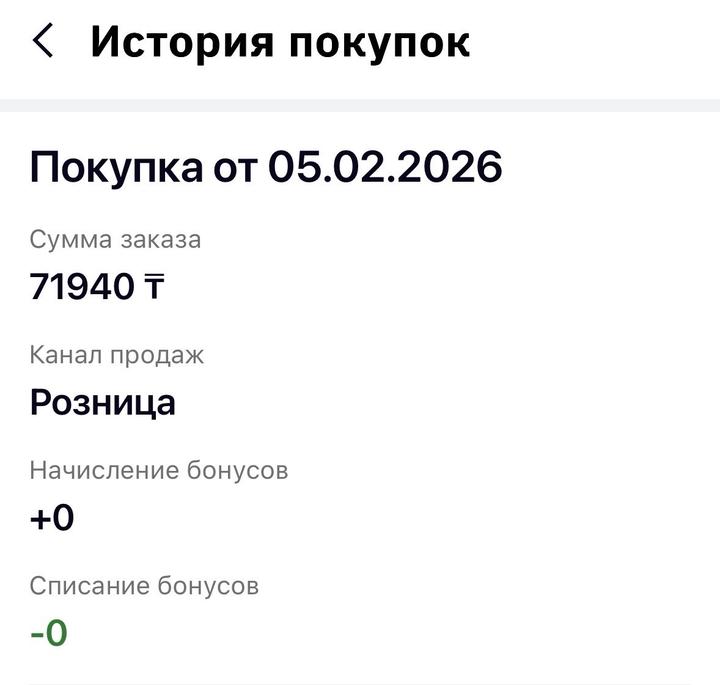Viewport: 720px width, 685px height.
Task: Click the word "Списание" above -0
Action: pos(89,586)
